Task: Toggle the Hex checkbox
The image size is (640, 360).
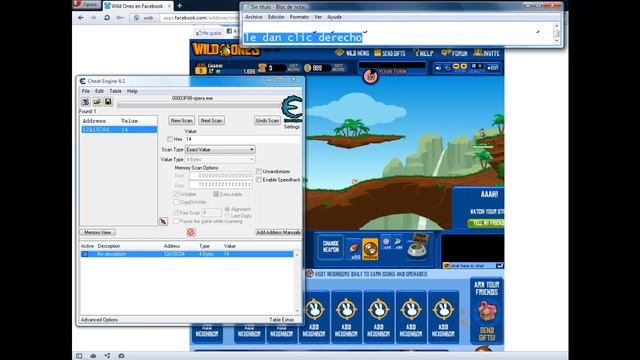Action: coord(170,139)
